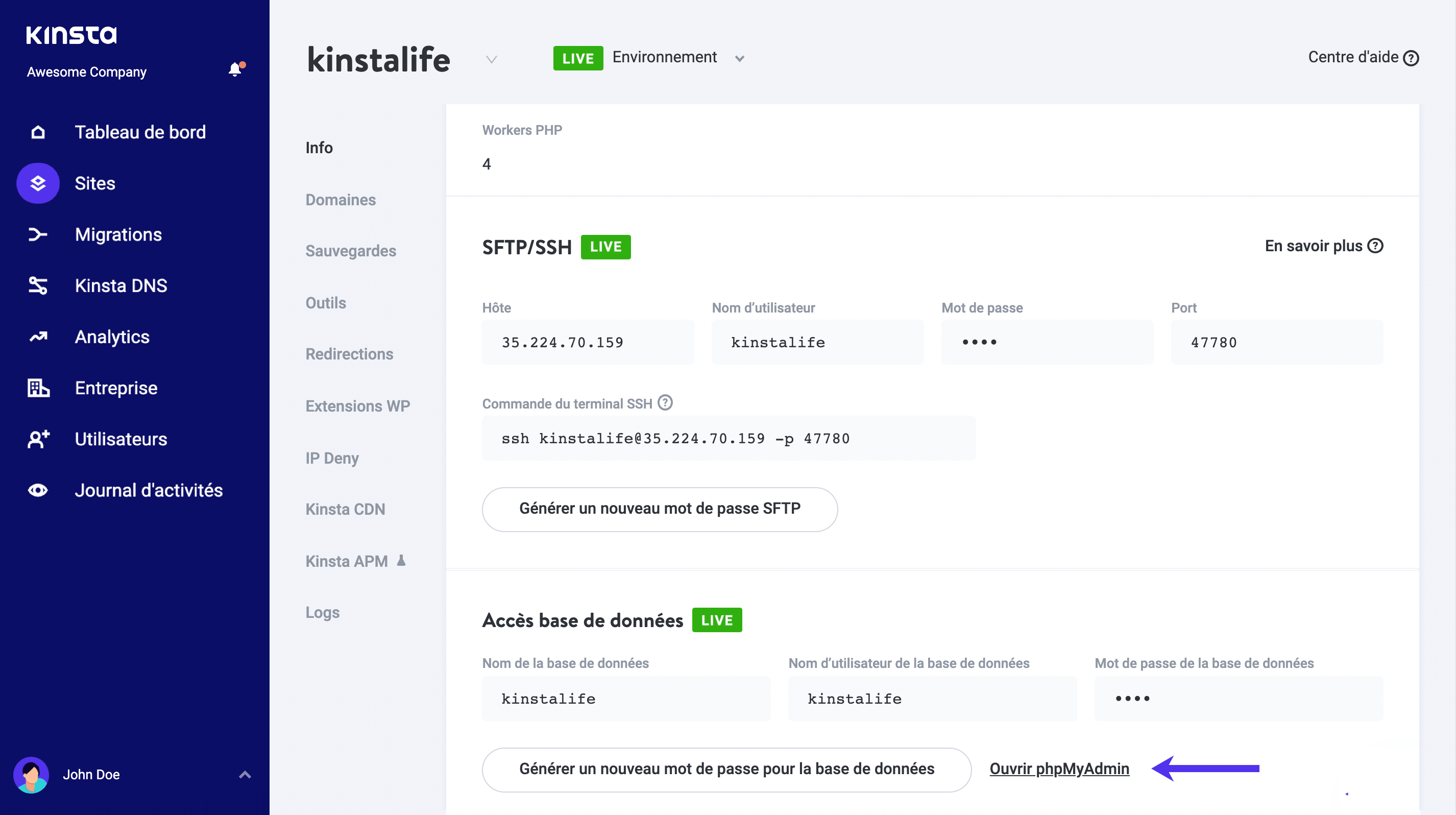1456x815 pixels.
Task: Click the Workers PHP value 4
Action: pos(486,164)
